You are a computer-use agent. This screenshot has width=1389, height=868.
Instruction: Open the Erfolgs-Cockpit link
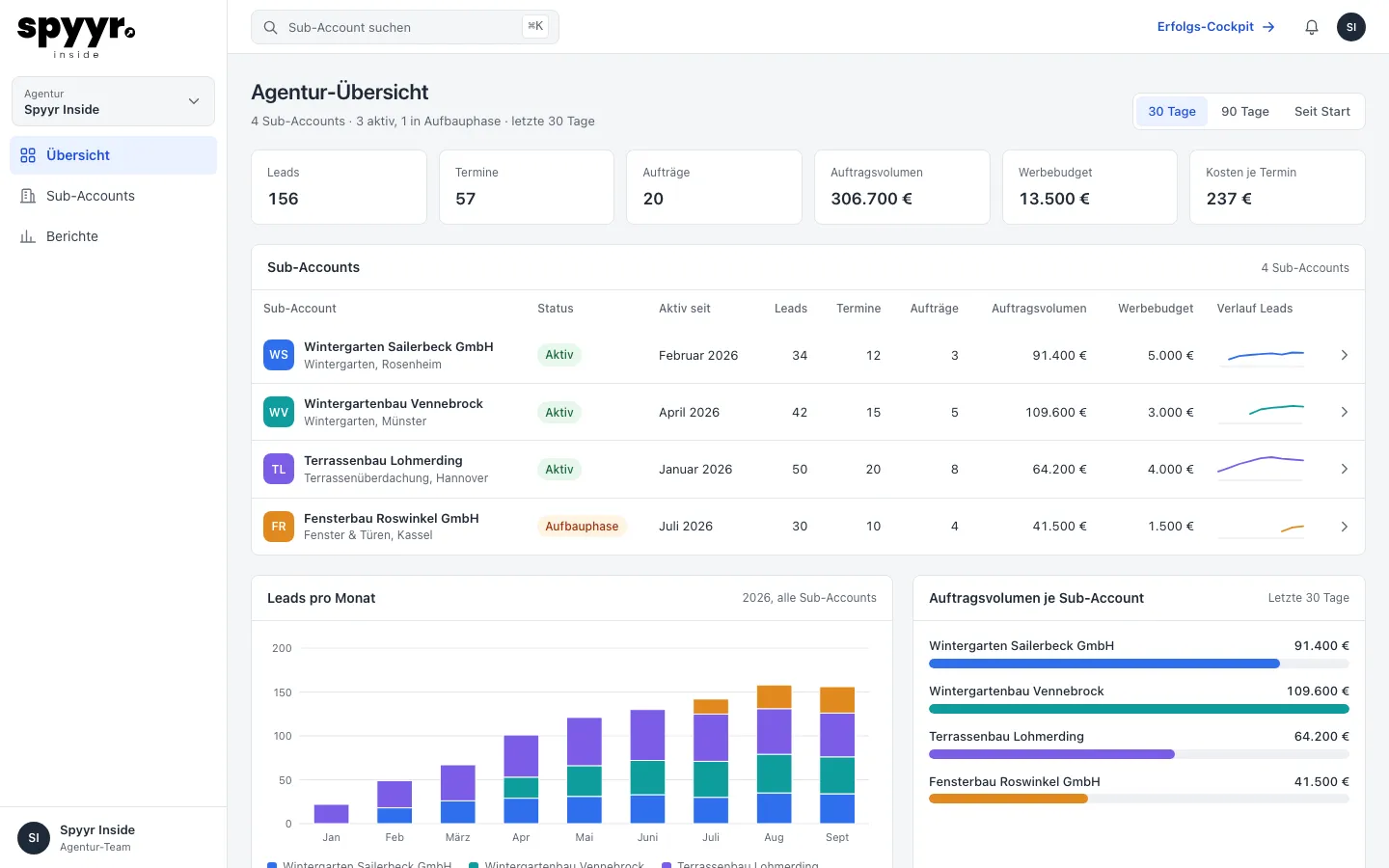tap(1216, 27)
